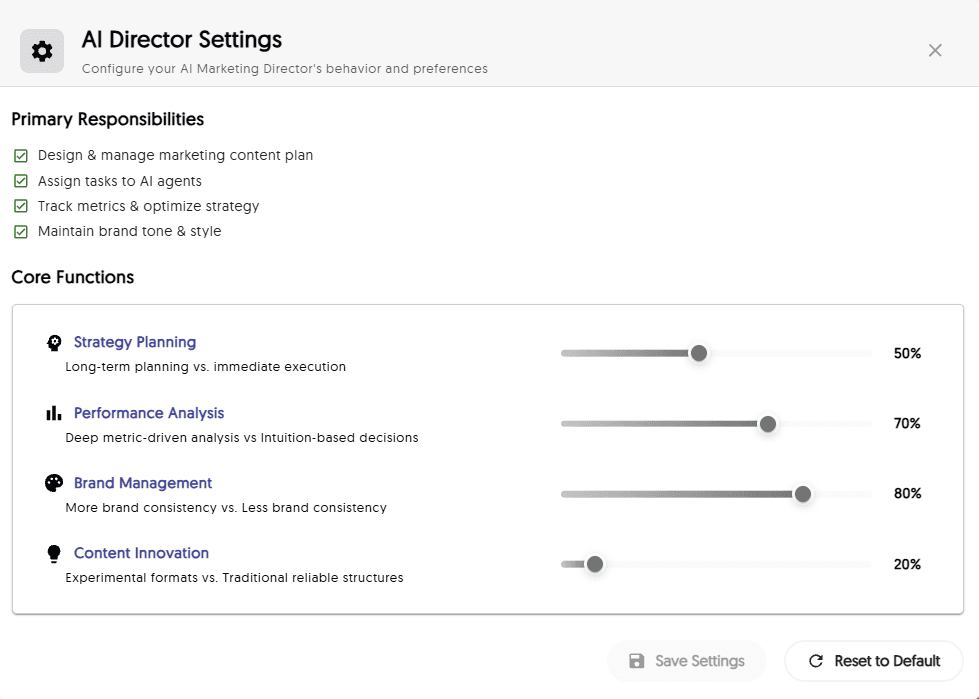The width and height of the screenshot is (979, 699).
Task: Click the Brand Management slider handle
Action: point(802,494)
